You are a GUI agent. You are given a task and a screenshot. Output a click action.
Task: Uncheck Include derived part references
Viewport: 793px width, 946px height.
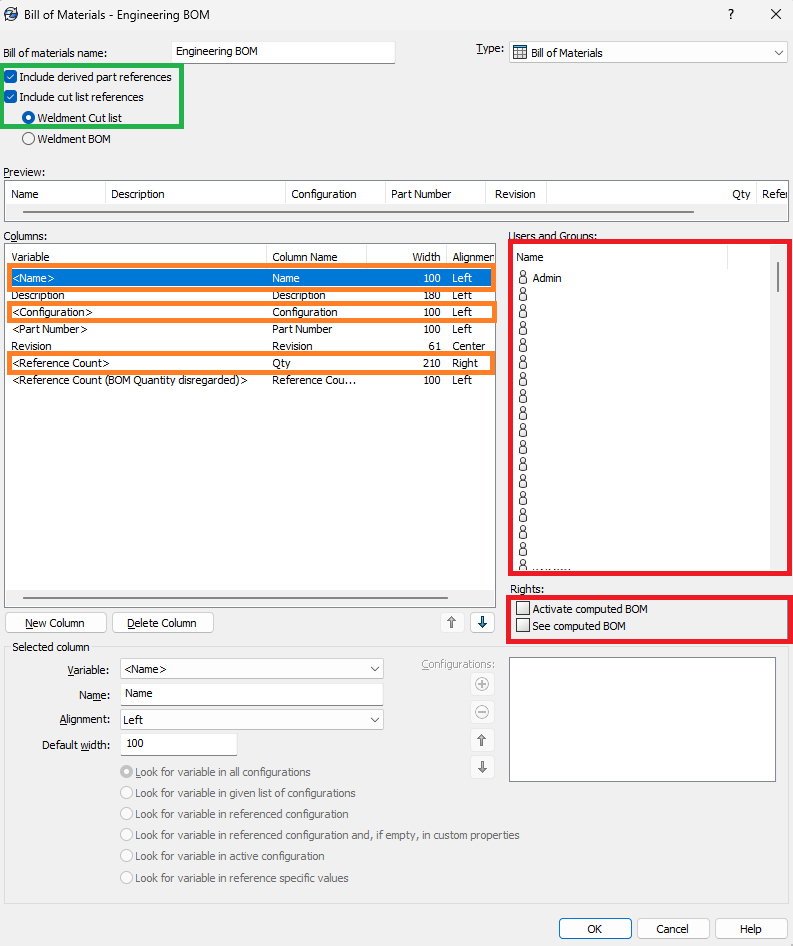pos(11,77)
